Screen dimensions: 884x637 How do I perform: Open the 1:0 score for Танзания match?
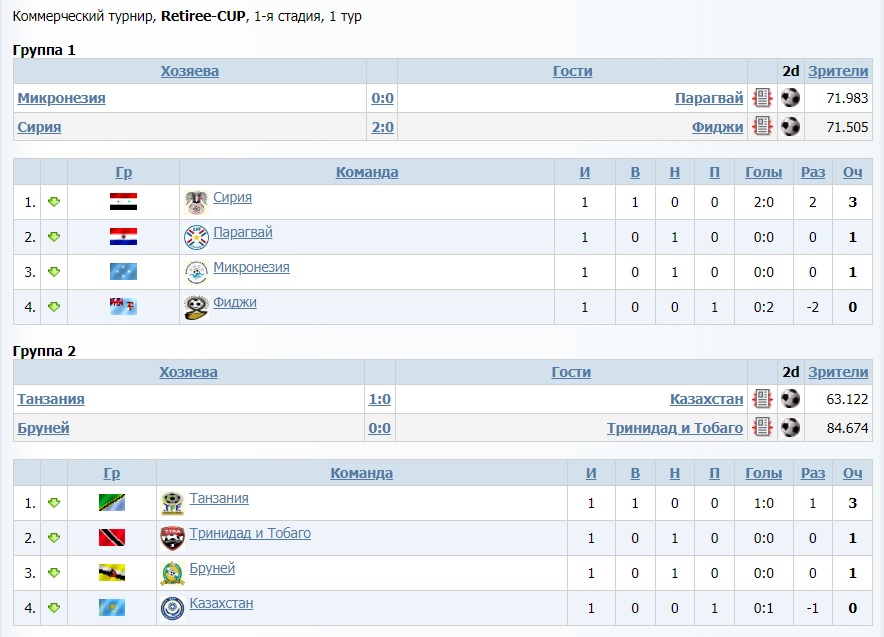point(379,399)
